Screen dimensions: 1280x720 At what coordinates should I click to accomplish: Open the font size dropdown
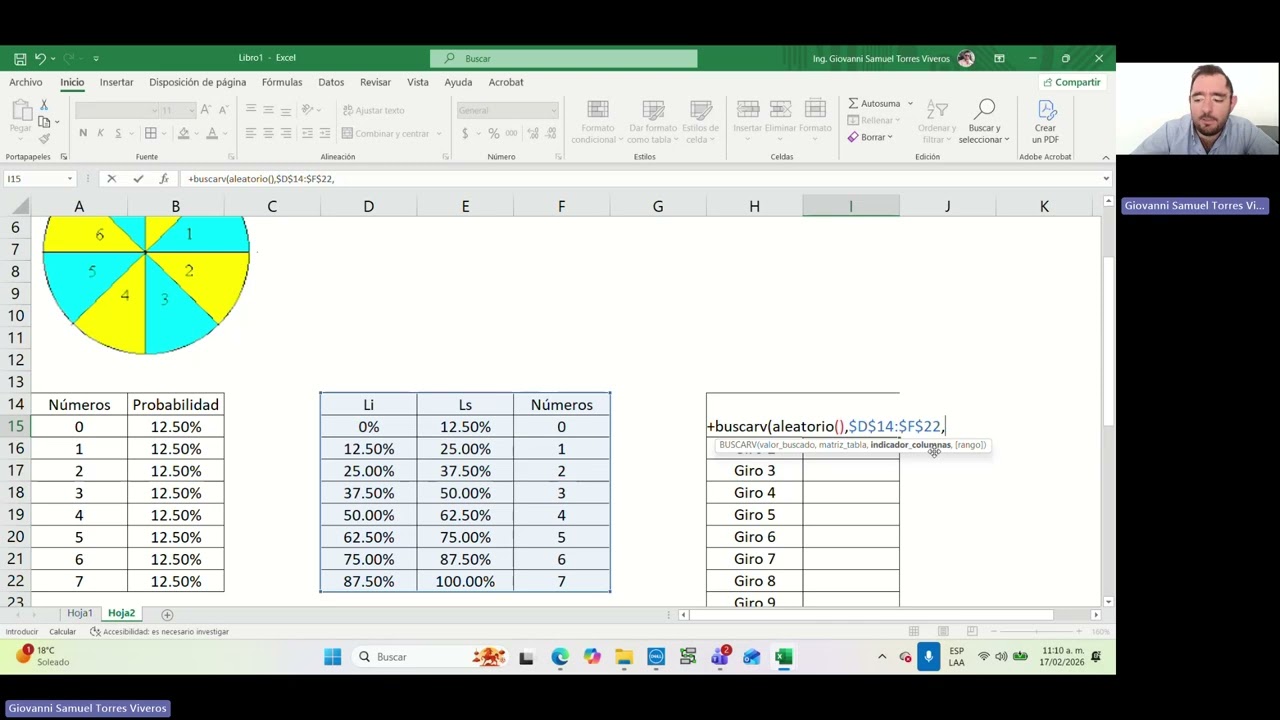point(194,110)
